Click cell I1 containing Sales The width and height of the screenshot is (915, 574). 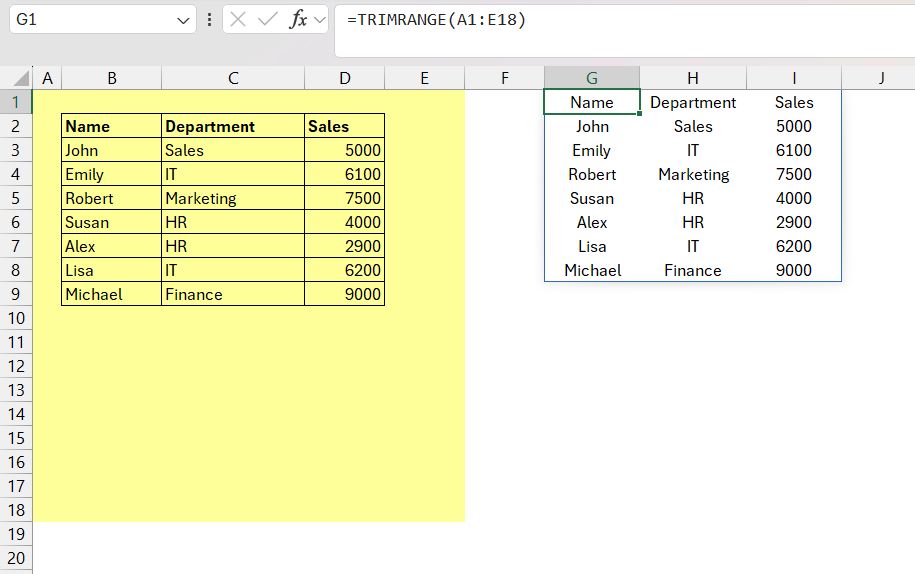[x=794, y=102]
